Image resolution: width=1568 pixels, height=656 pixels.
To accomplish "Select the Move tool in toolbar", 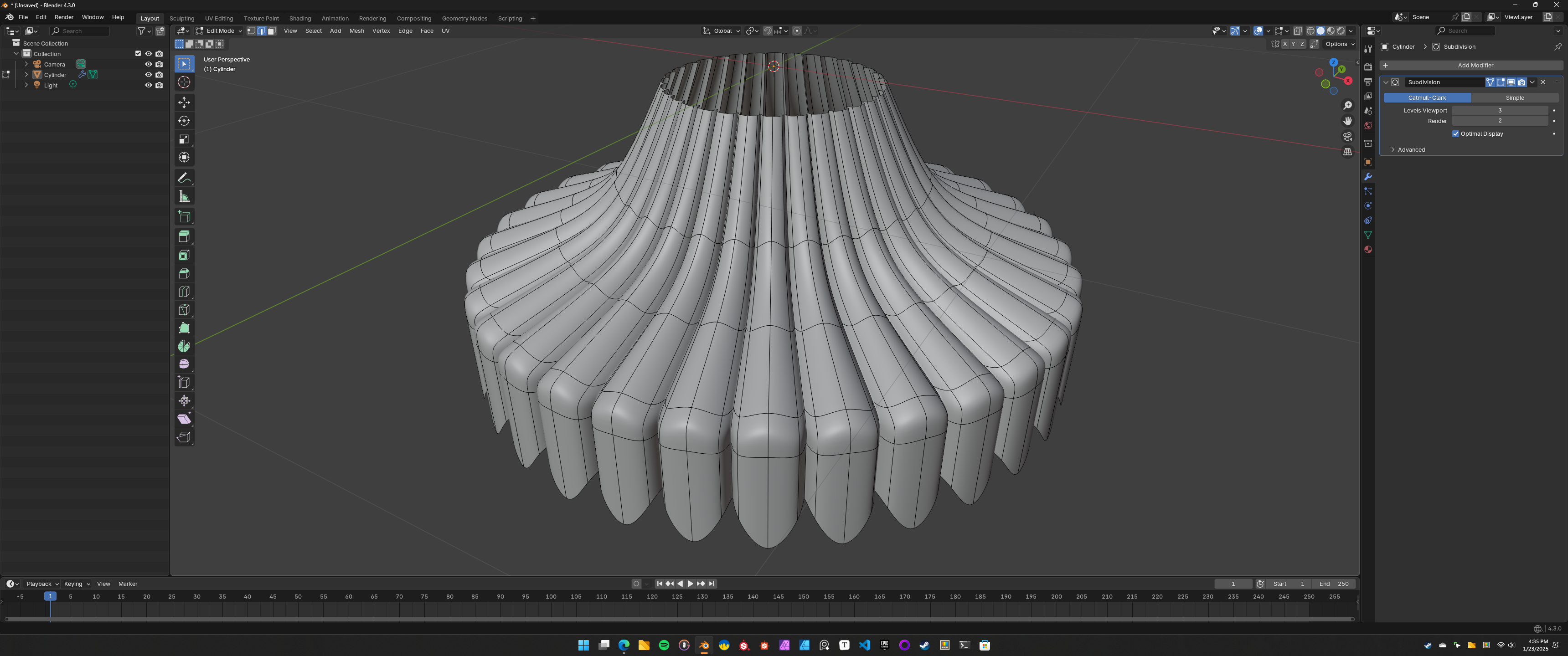I will point(184,102).
